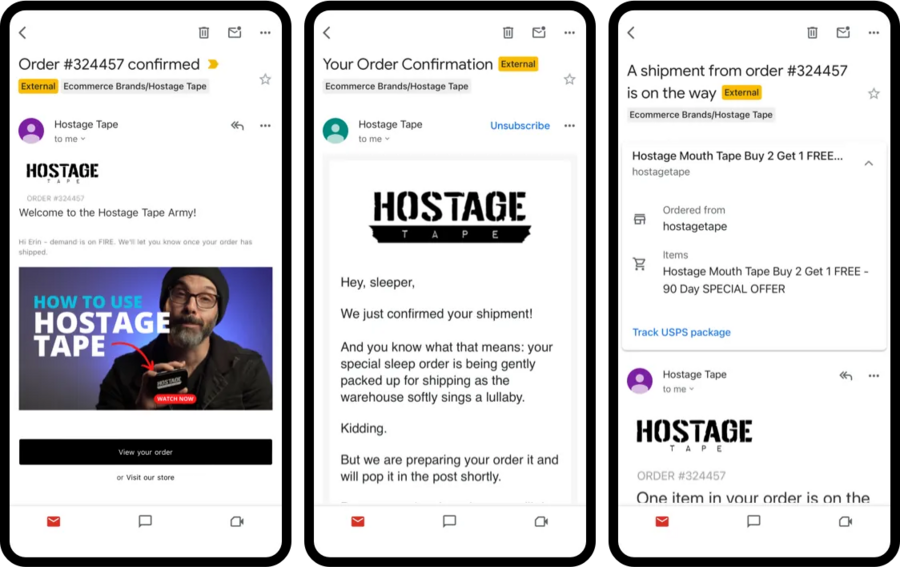The width and height of the screenshot is (900, 567).
Task: Click the 'View your order' button
Action: pos(146,452)
